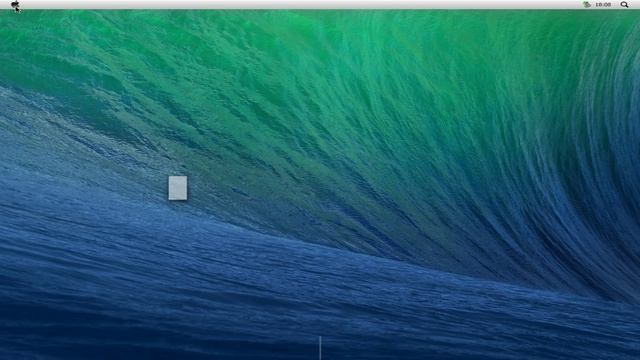This screenshot has height=360, width=640.
Task: Open the Apple menu in the menu bar
Action: [15, 4]
